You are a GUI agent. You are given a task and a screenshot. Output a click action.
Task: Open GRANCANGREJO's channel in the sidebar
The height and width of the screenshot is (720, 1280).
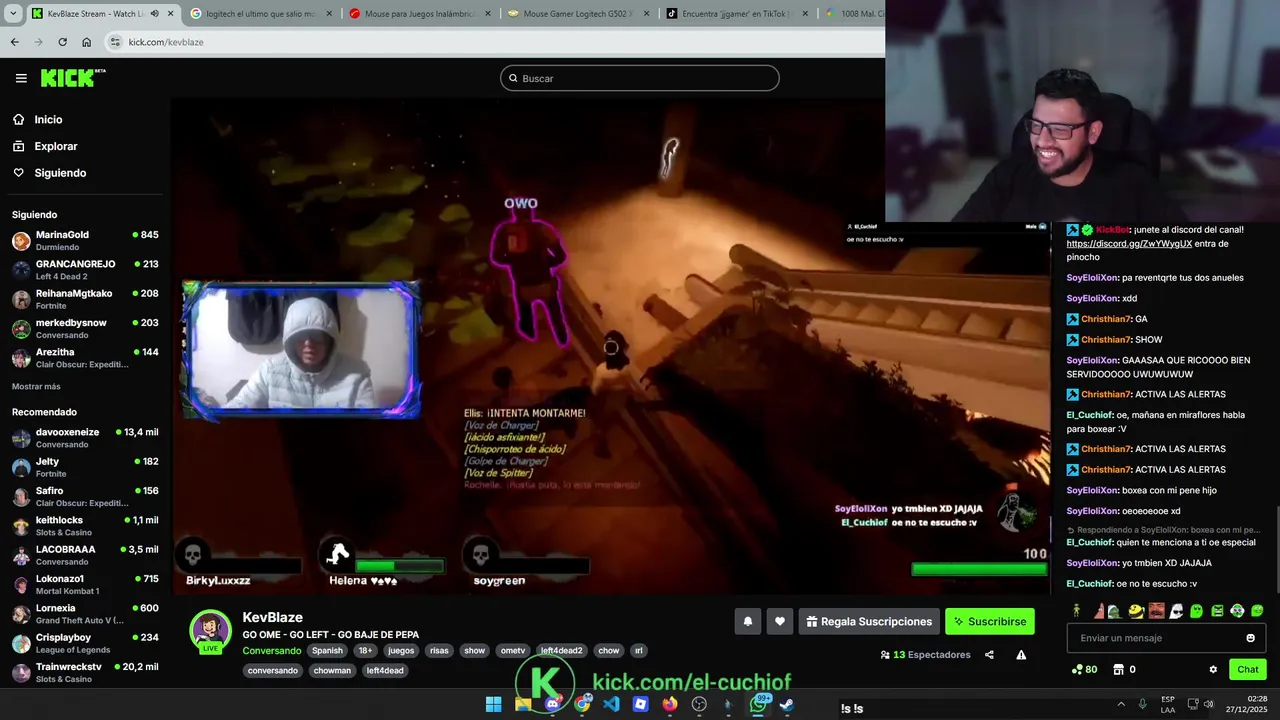85,270
